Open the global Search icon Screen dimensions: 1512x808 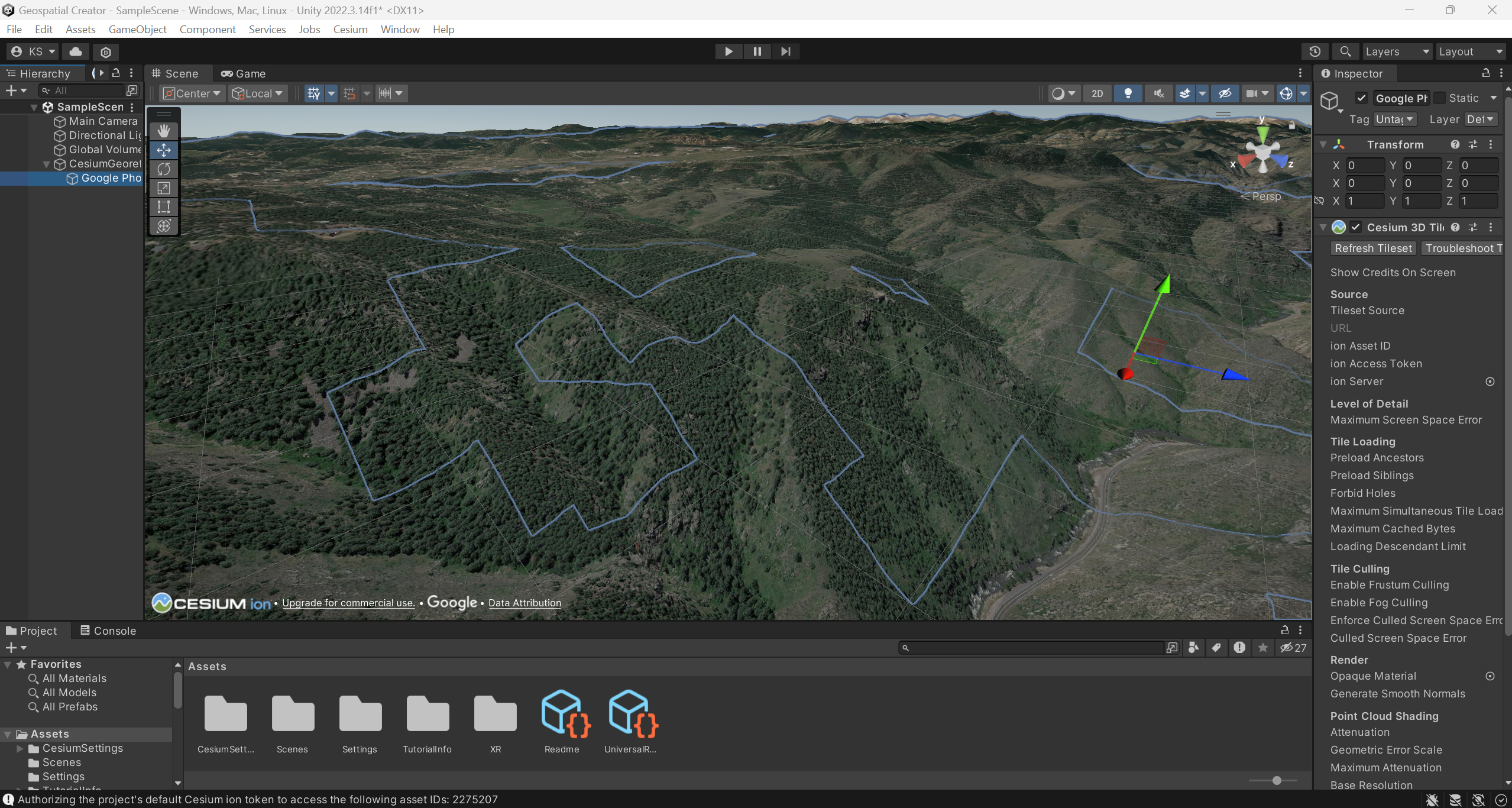(x=1345, y=51)
